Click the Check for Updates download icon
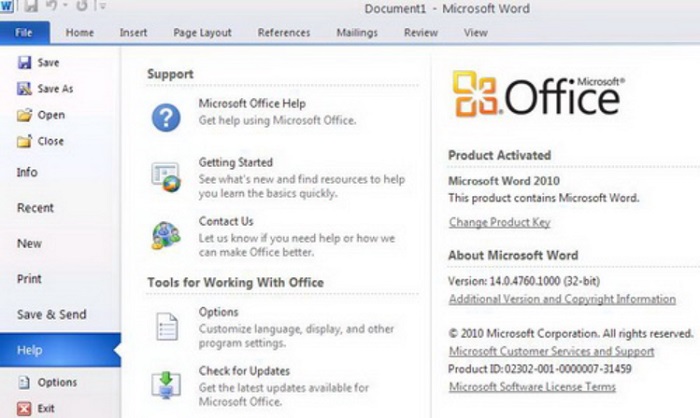The image size is (700, 418). 166,385
